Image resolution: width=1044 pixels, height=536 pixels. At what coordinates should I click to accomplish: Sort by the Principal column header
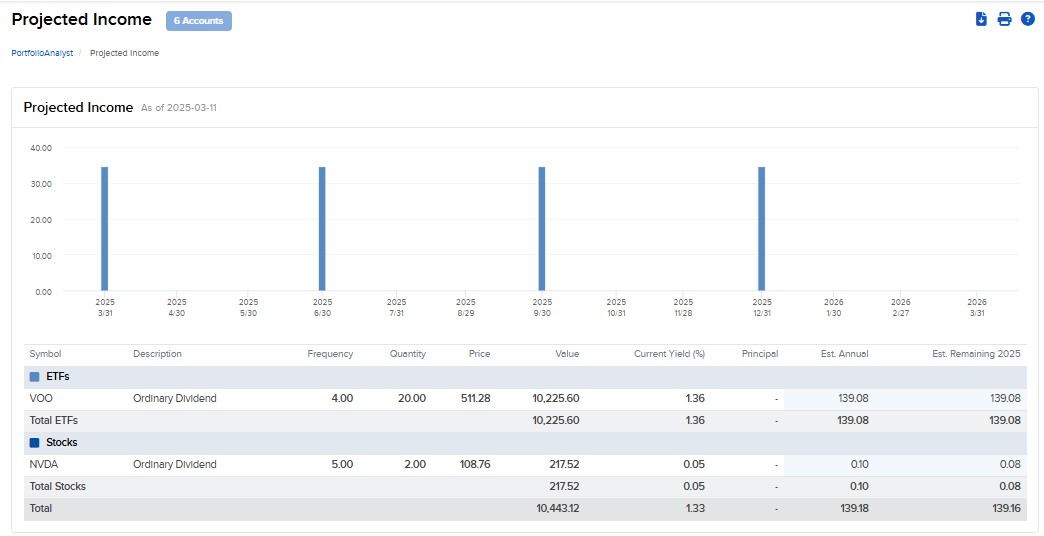click(x=760, y=354)
